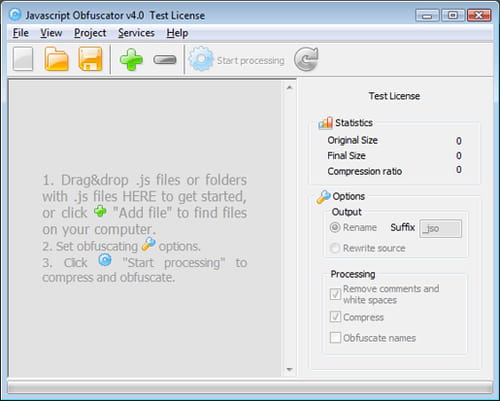Enable the Obfuscate names checkbox

pos(335,338)
